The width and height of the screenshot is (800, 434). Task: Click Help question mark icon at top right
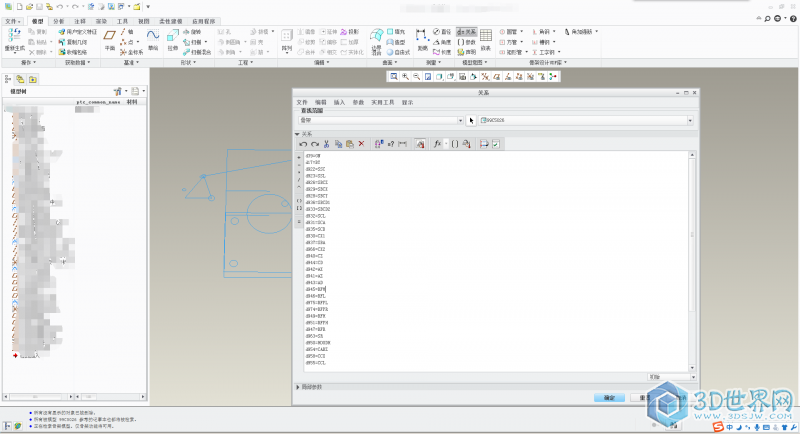coord(793,19)
